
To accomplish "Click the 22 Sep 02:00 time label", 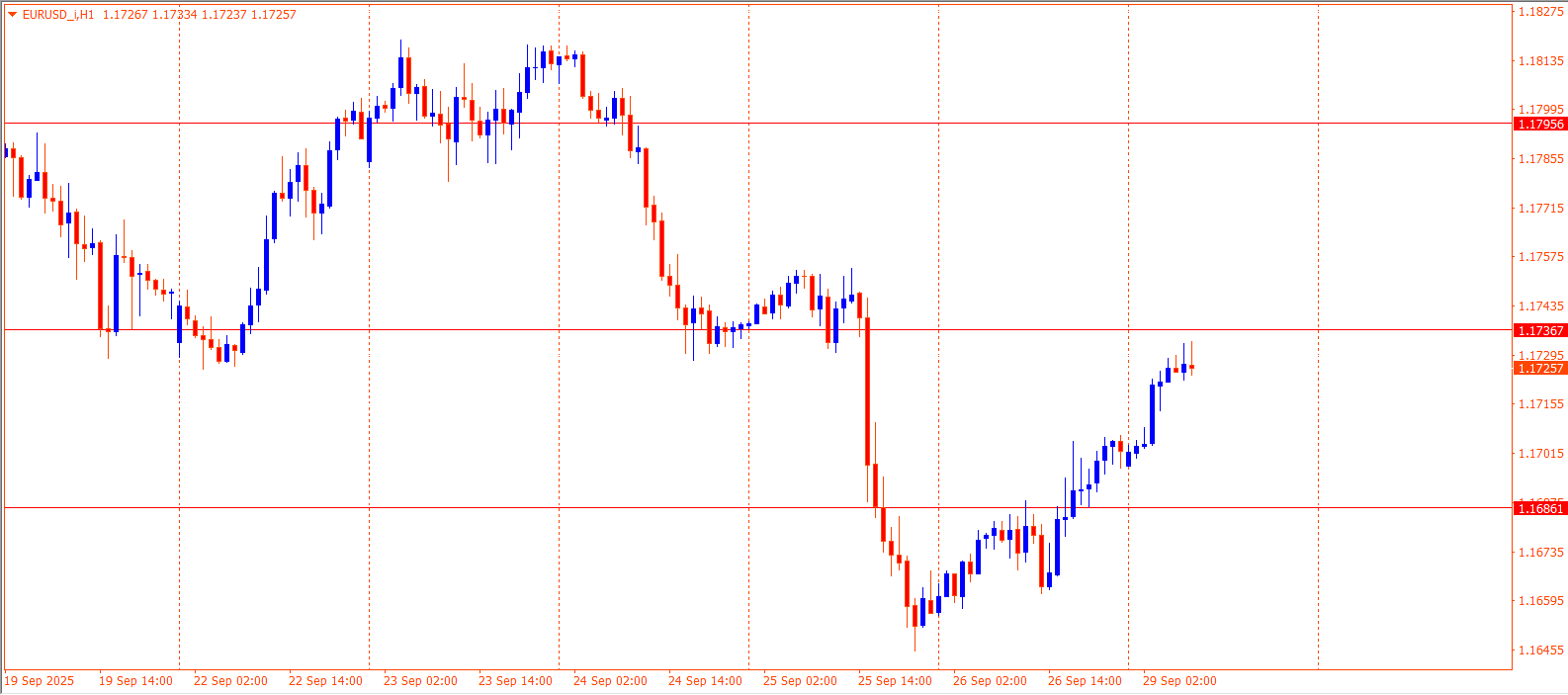I will pos(230,681).
